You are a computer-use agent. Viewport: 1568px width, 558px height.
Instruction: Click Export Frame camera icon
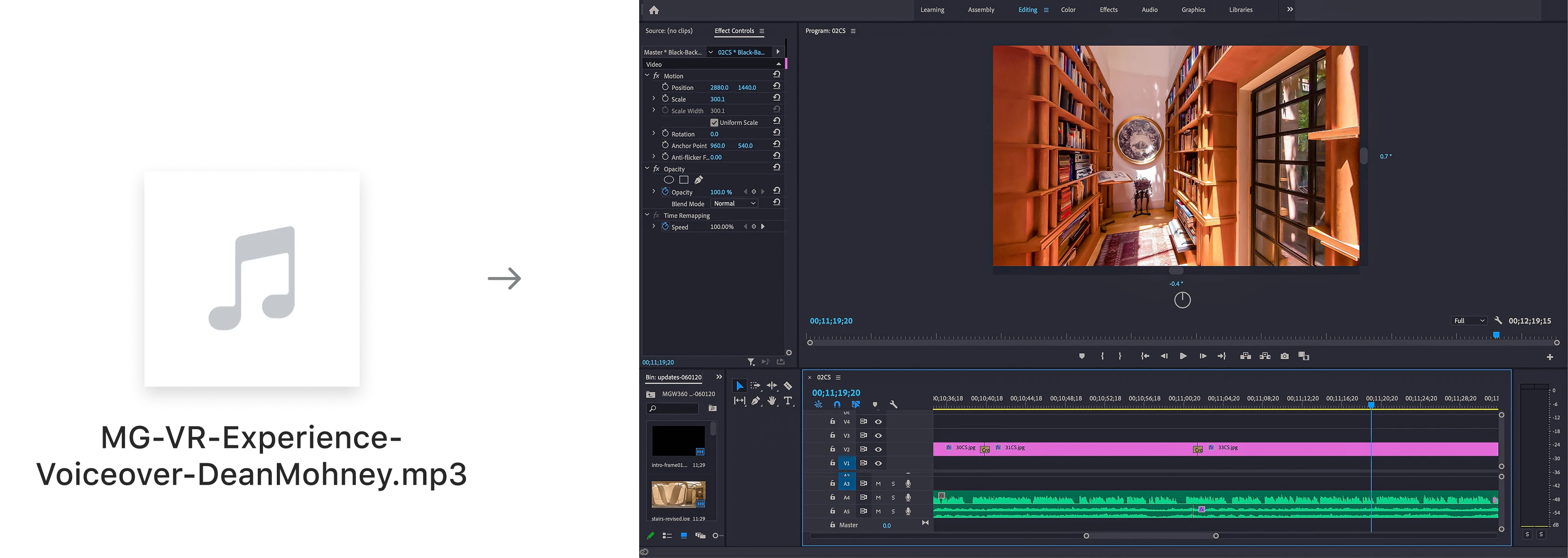pyautogui.click(x=1284, y=356)
